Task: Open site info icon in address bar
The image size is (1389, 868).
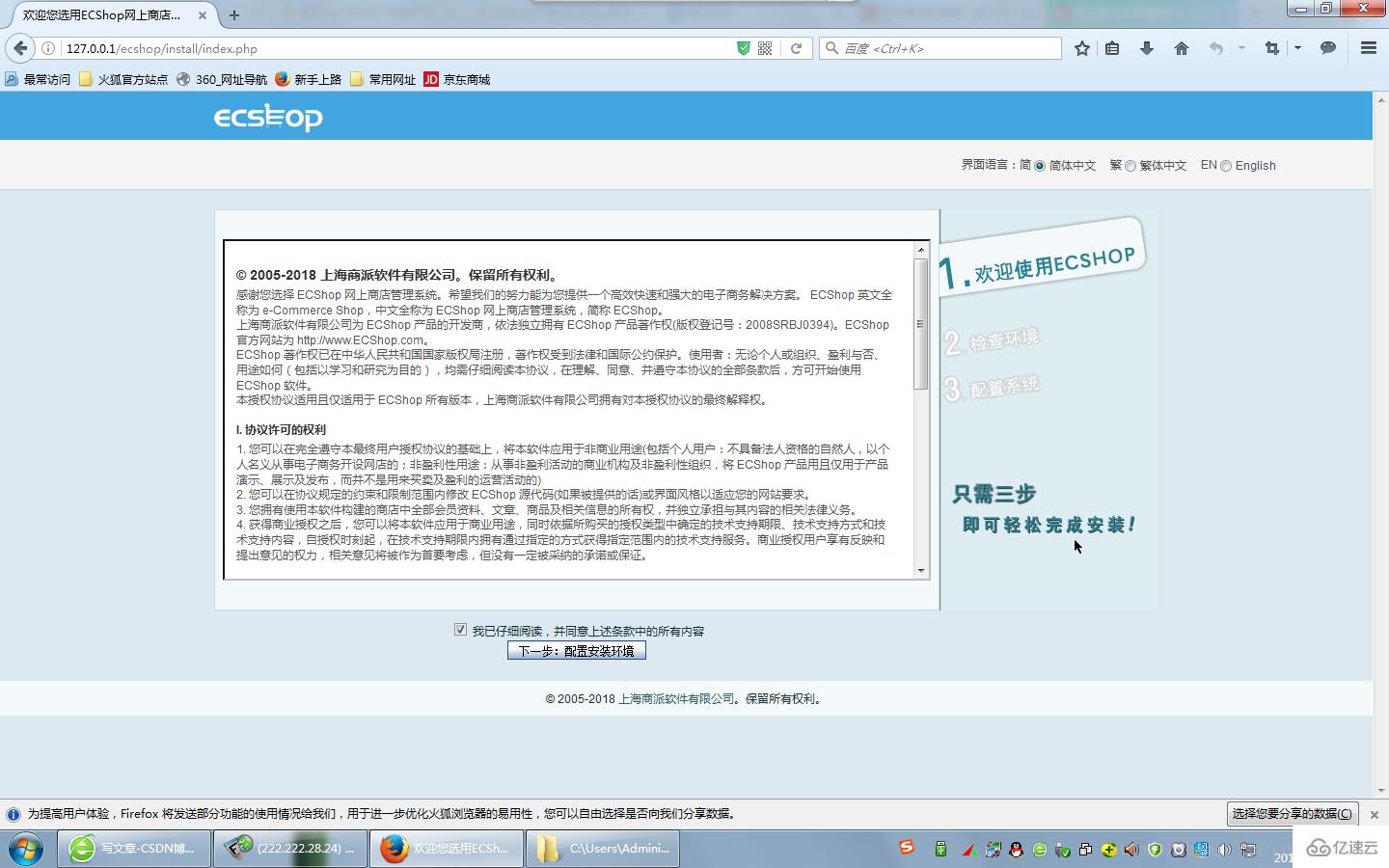Action: (48, 48)
